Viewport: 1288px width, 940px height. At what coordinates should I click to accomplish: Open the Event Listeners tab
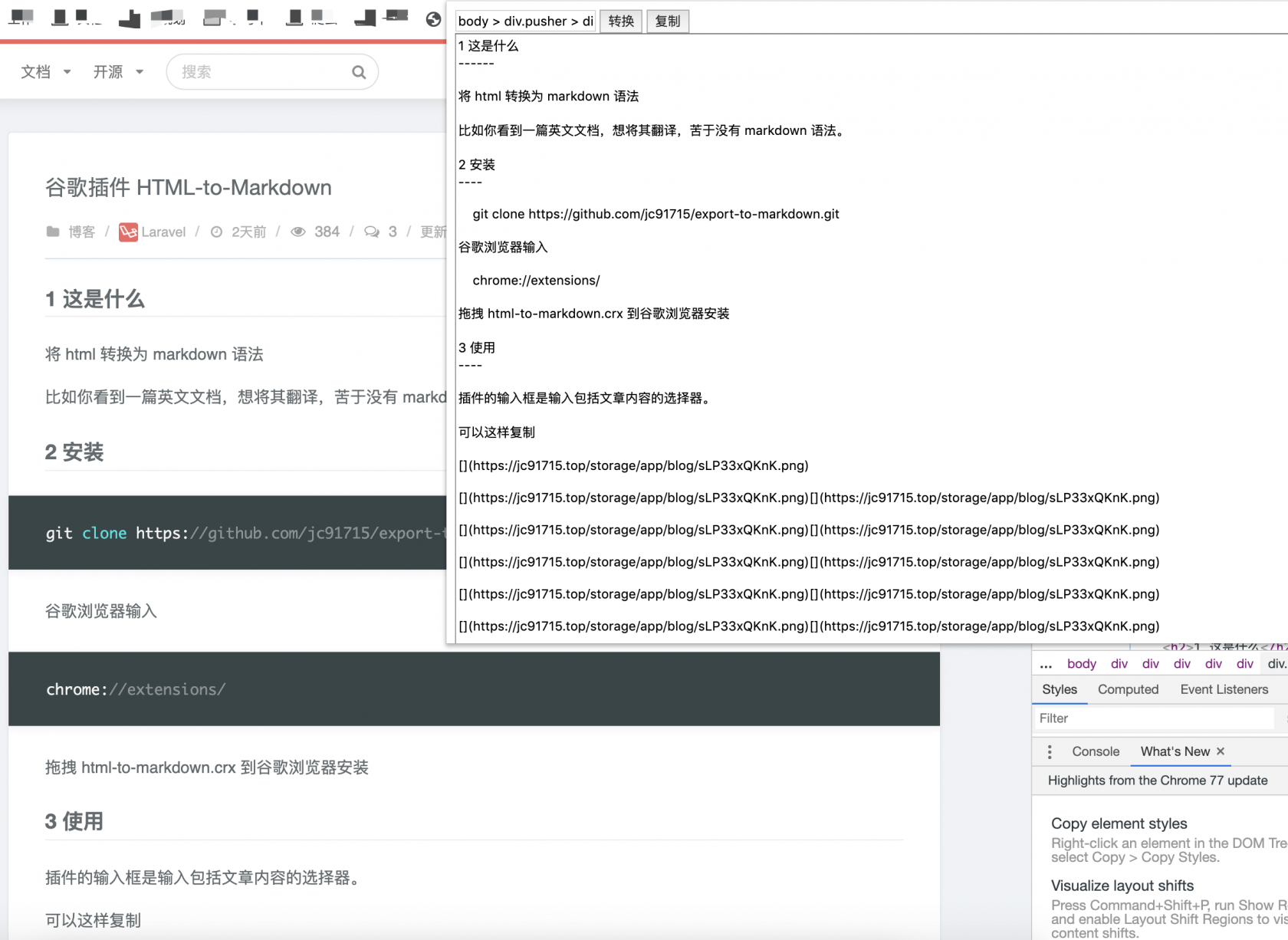[x=1224, y=689]
